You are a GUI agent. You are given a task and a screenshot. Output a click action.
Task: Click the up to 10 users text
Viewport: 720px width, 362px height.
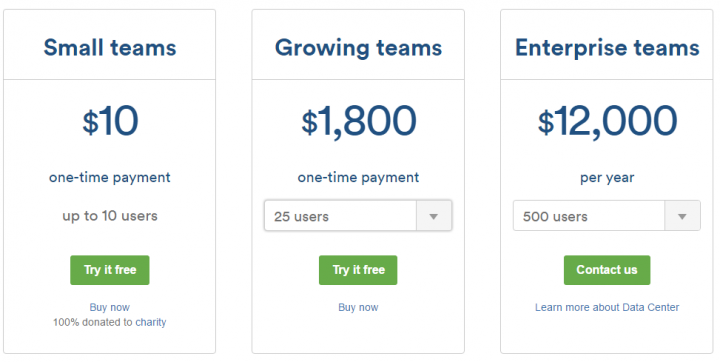(110, 216)
